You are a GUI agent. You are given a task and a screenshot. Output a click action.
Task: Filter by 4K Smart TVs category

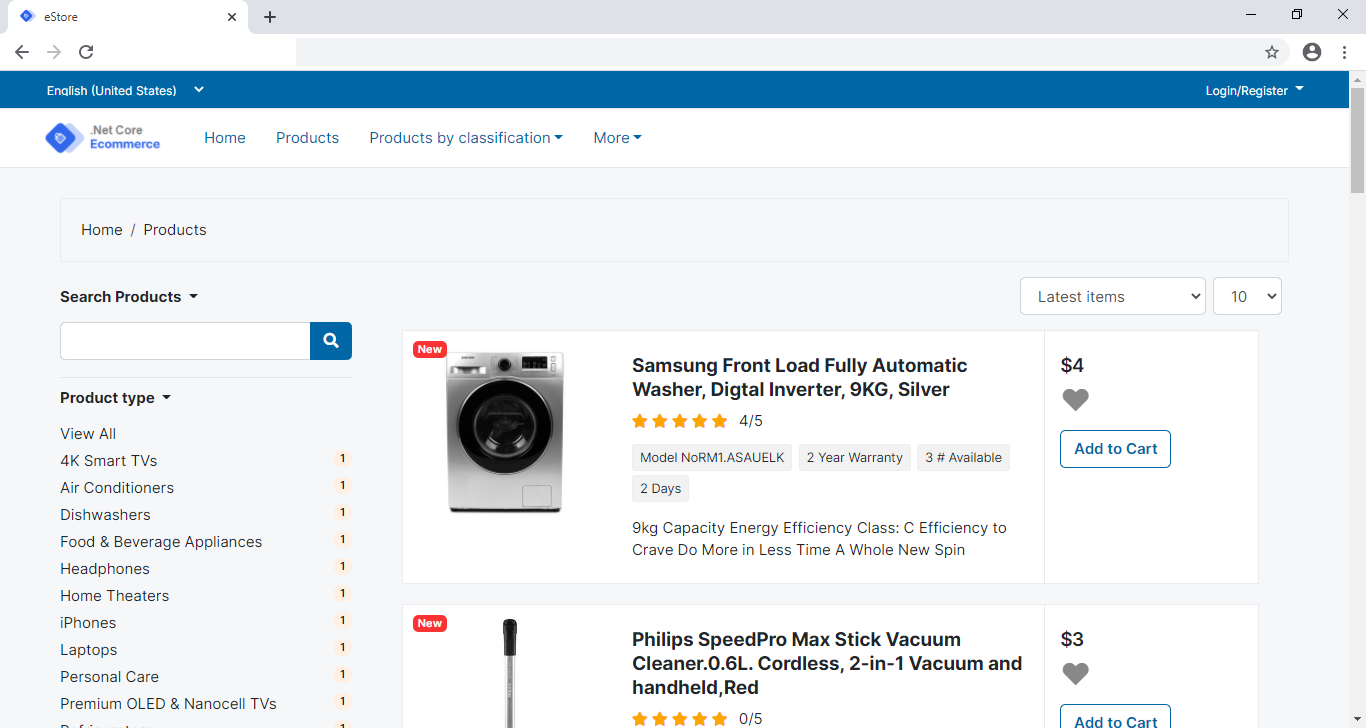[x=108, y=461]
